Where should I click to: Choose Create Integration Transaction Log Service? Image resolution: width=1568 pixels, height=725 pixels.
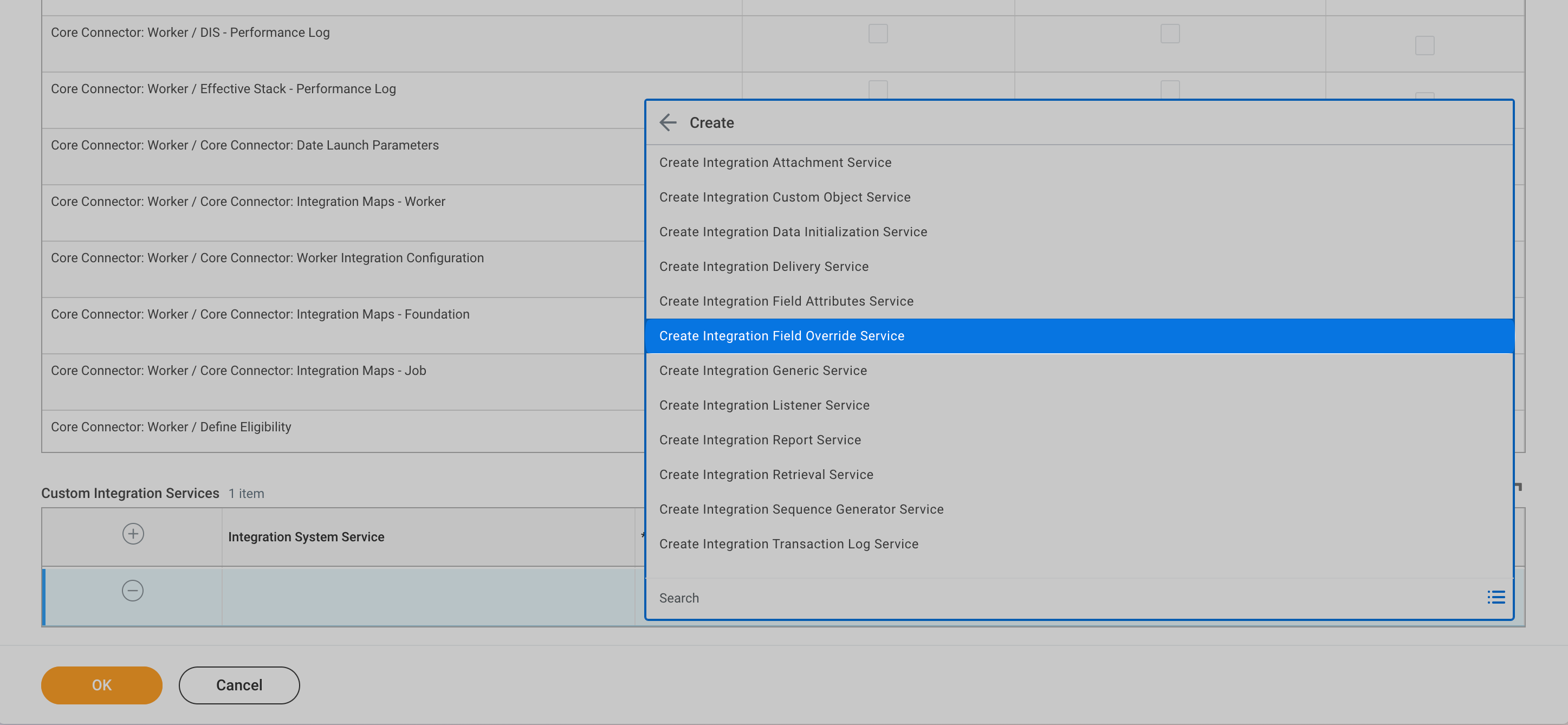[x=788, y=544]
